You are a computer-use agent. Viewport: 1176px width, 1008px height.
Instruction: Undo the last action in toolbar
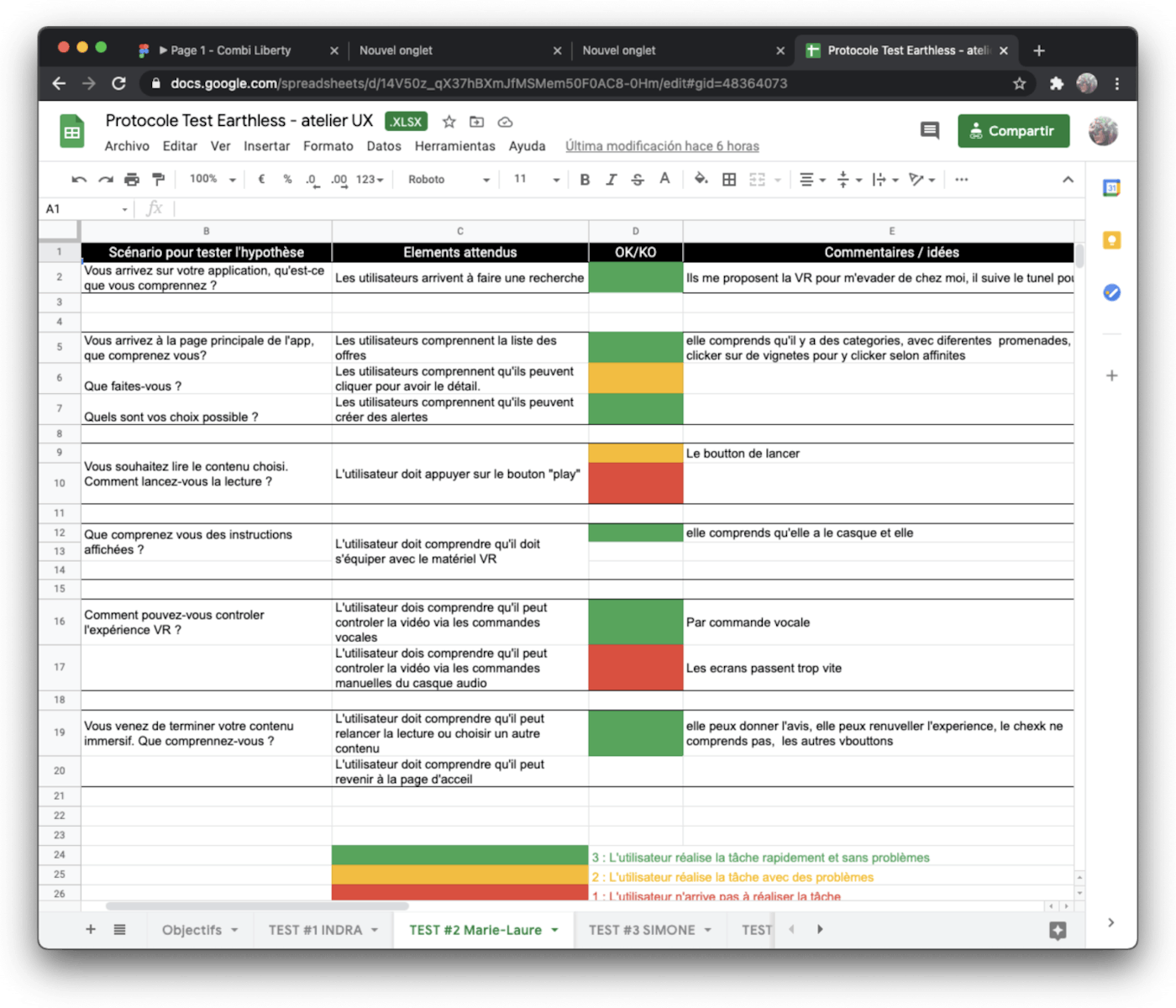[79, 180]
